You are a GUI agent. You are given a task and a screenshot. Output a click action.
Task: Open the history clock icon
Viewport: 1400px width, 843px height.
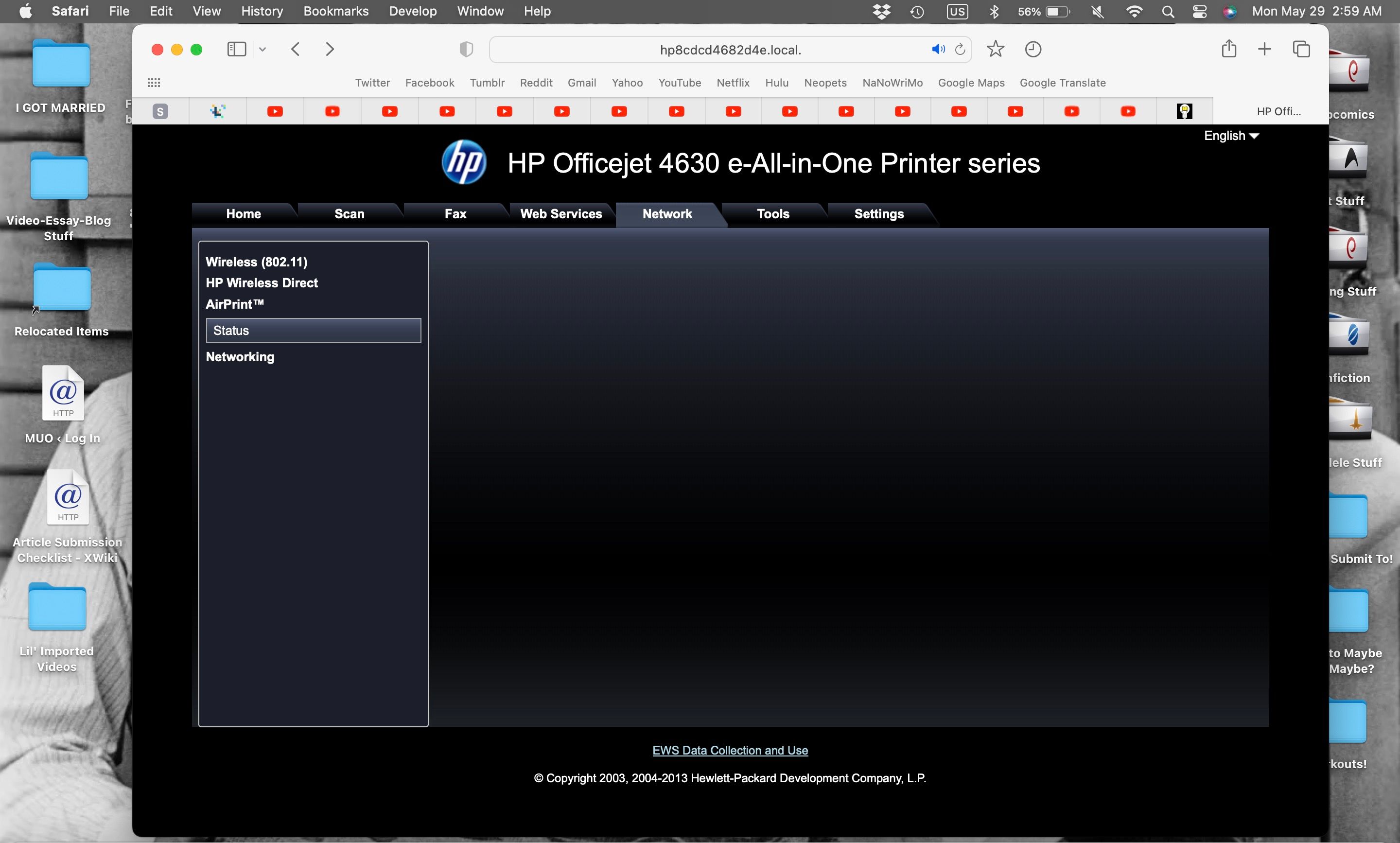coord(1032,50)
